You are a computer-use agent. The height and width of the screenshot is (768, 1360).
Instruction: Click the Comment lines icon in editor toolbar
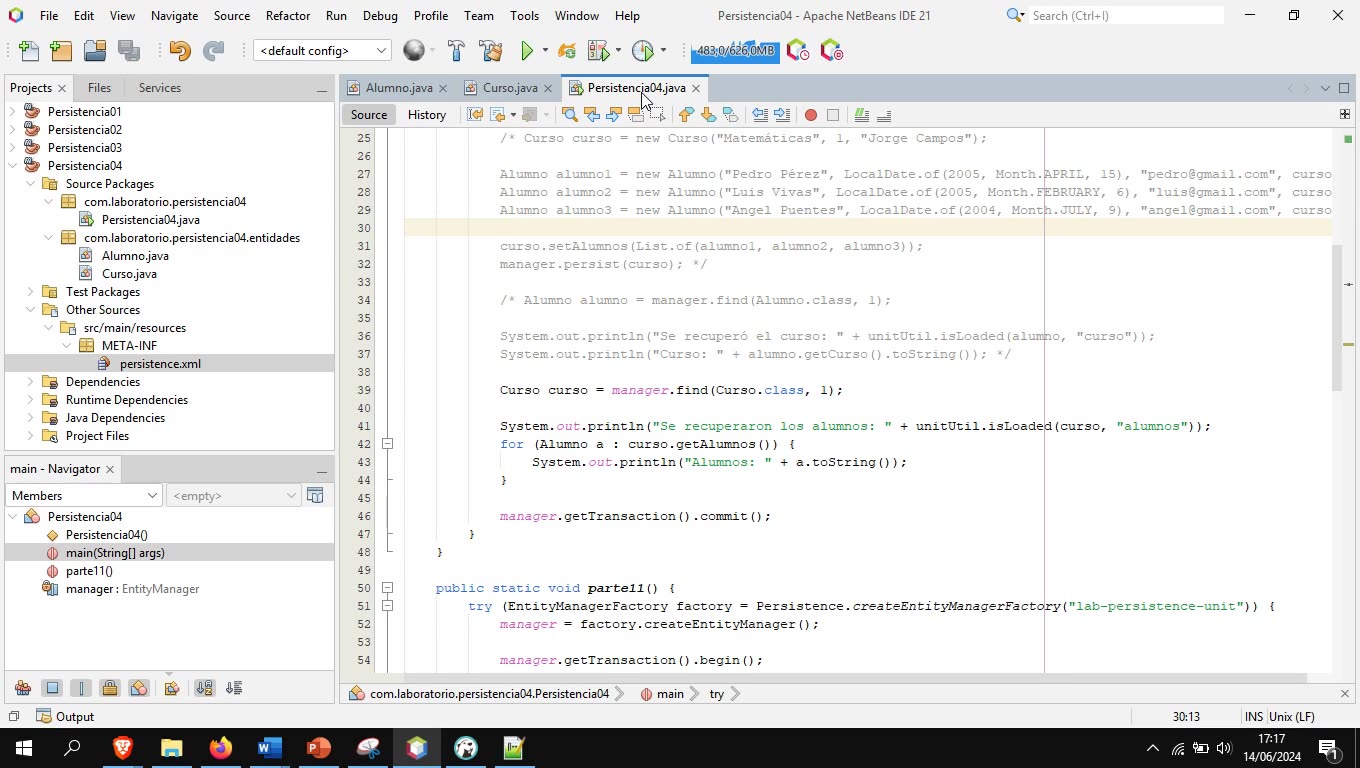tap(862, 115)
